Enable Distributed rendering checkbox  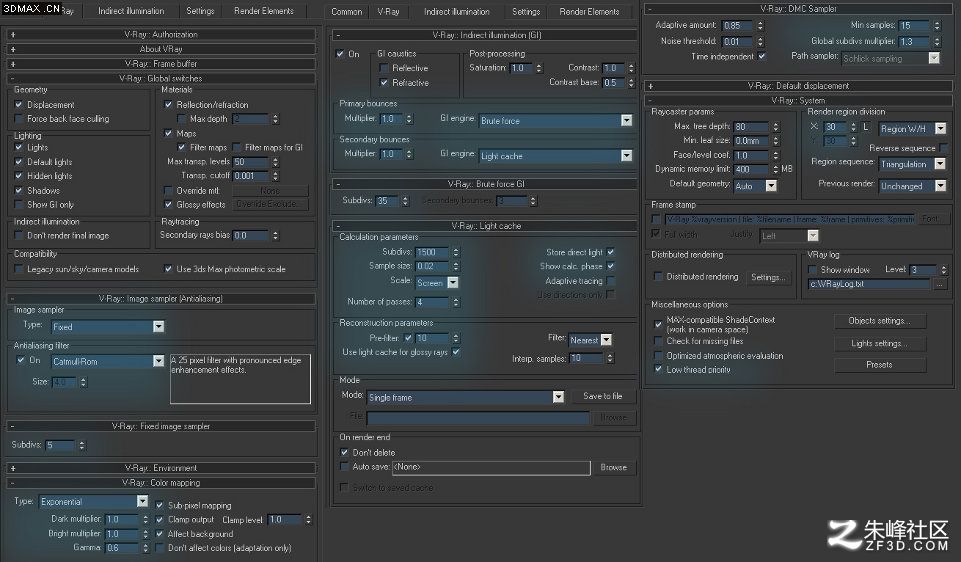coord(658,276)
